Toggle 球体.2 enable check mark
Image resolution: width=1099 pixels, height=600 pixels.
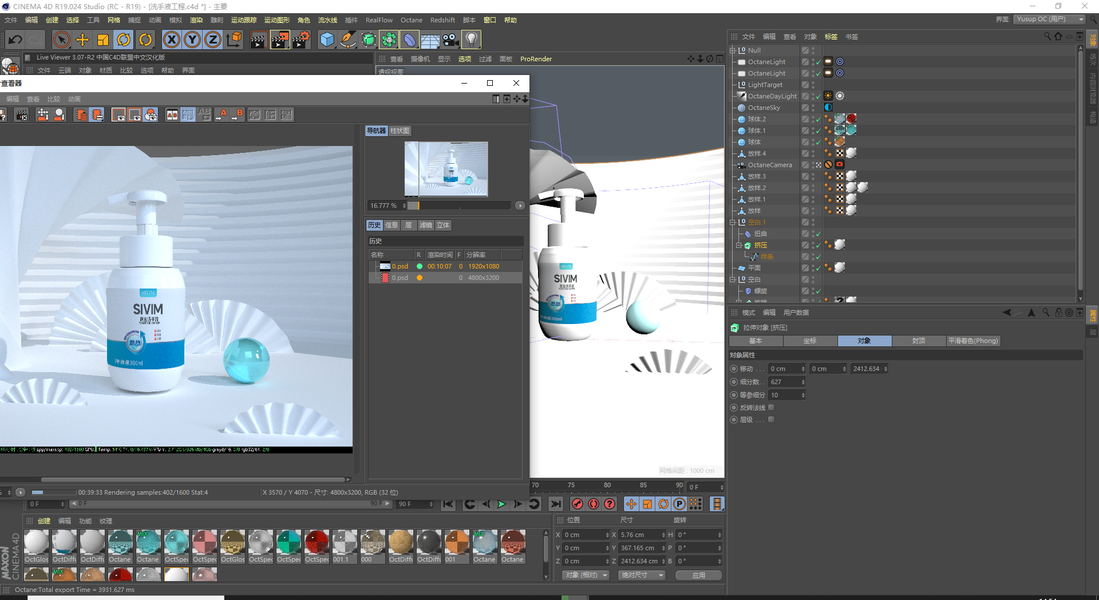click(818, 119)
